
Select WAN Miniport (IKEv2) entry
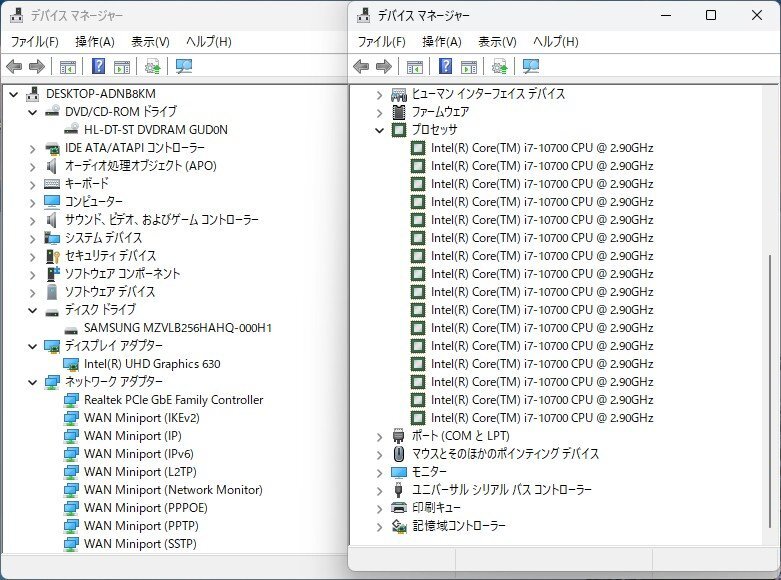click(x=141, y=418)
